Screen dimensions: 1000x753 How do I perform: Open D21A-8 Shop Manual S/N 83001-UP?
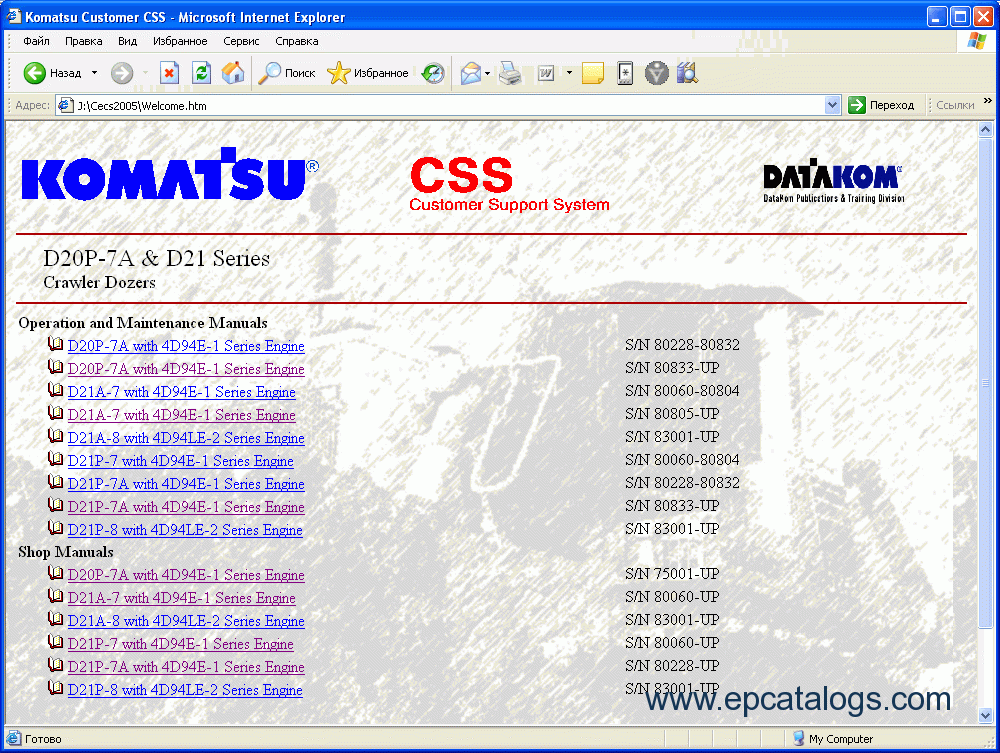pos(186,621)
